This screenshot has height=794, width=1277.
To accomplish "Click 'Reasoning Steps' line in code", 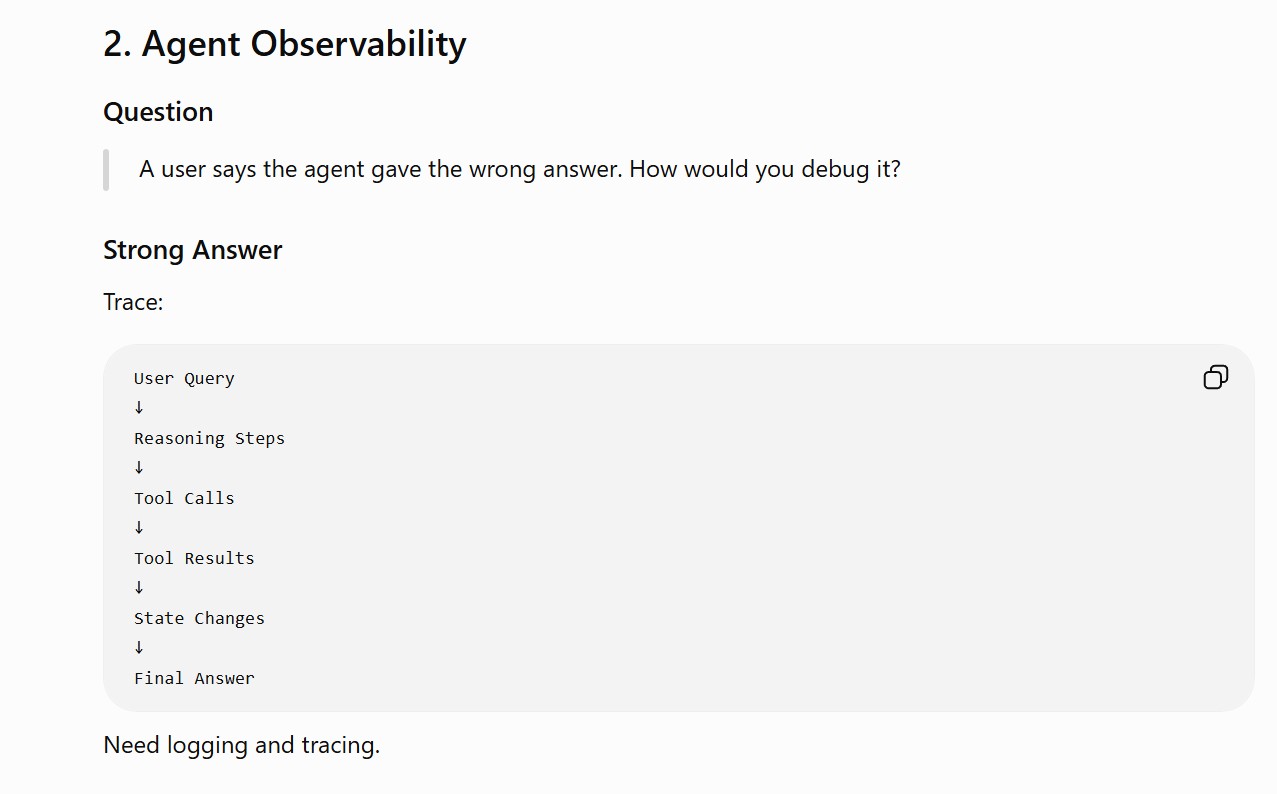I will click(x=209, y=438).
